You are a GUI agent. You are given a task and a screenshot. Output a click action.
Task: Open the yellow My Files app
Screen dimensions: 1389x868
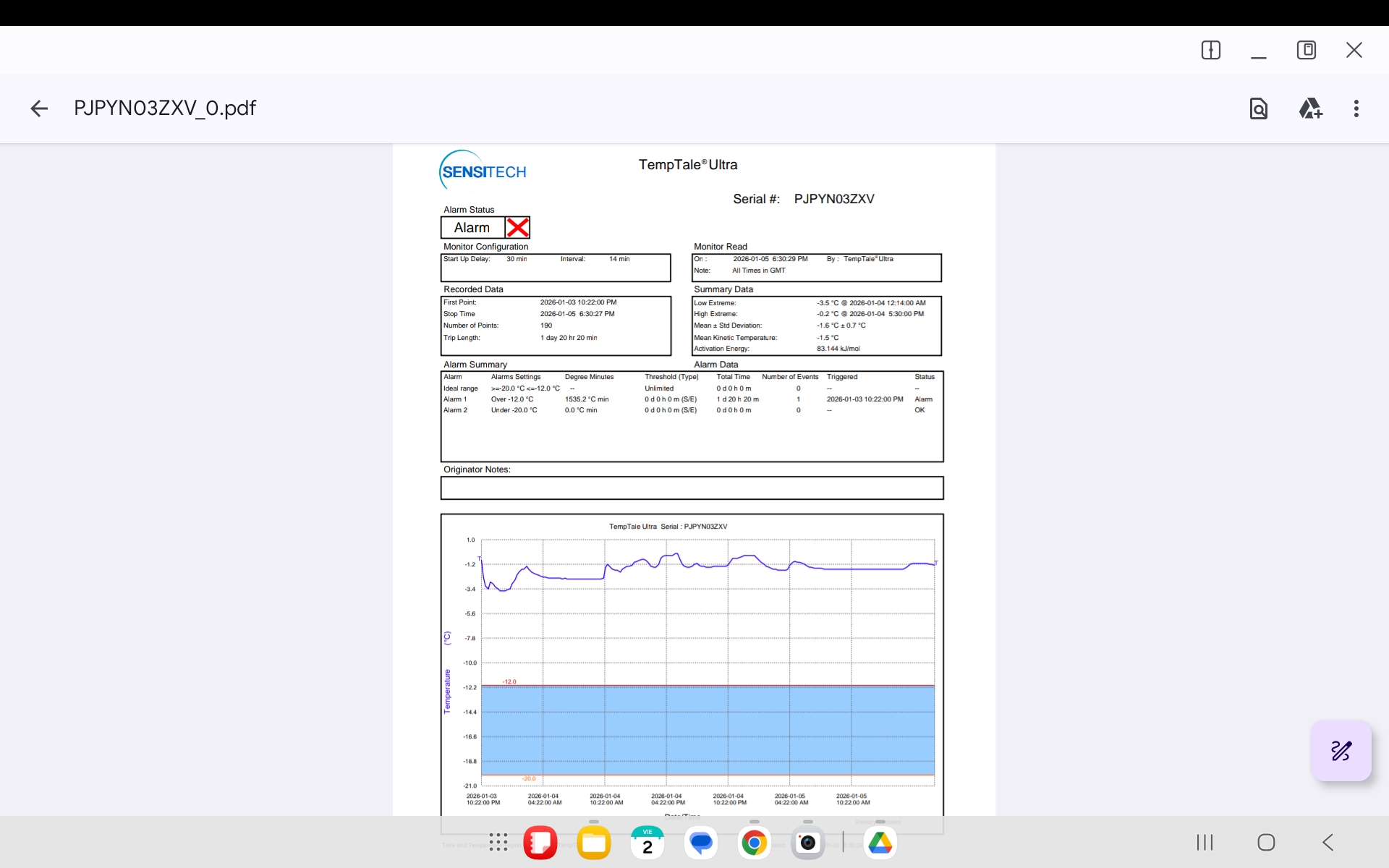[594, 843]
